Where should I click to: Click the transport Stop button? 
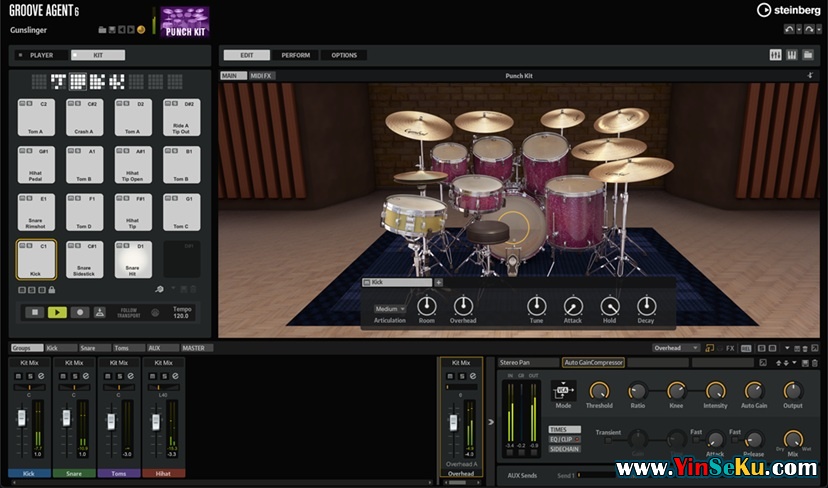pos(36,312)
